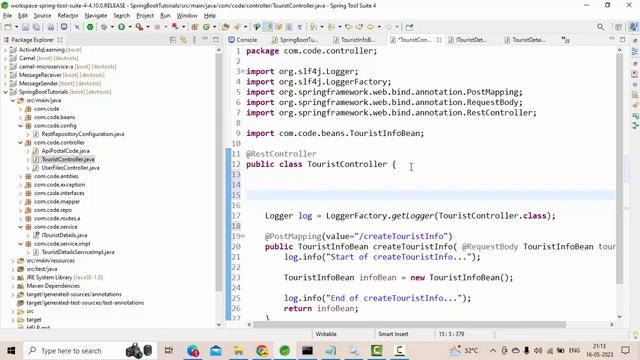Select UserFilesController.java in the tree

pos(70,168)
